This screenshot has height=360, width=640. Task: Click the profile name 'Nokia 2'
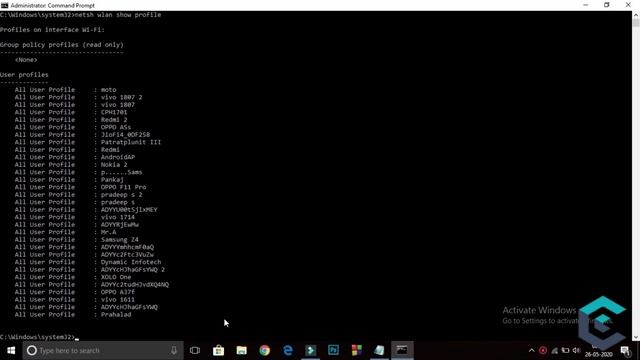tap(114, 164)
